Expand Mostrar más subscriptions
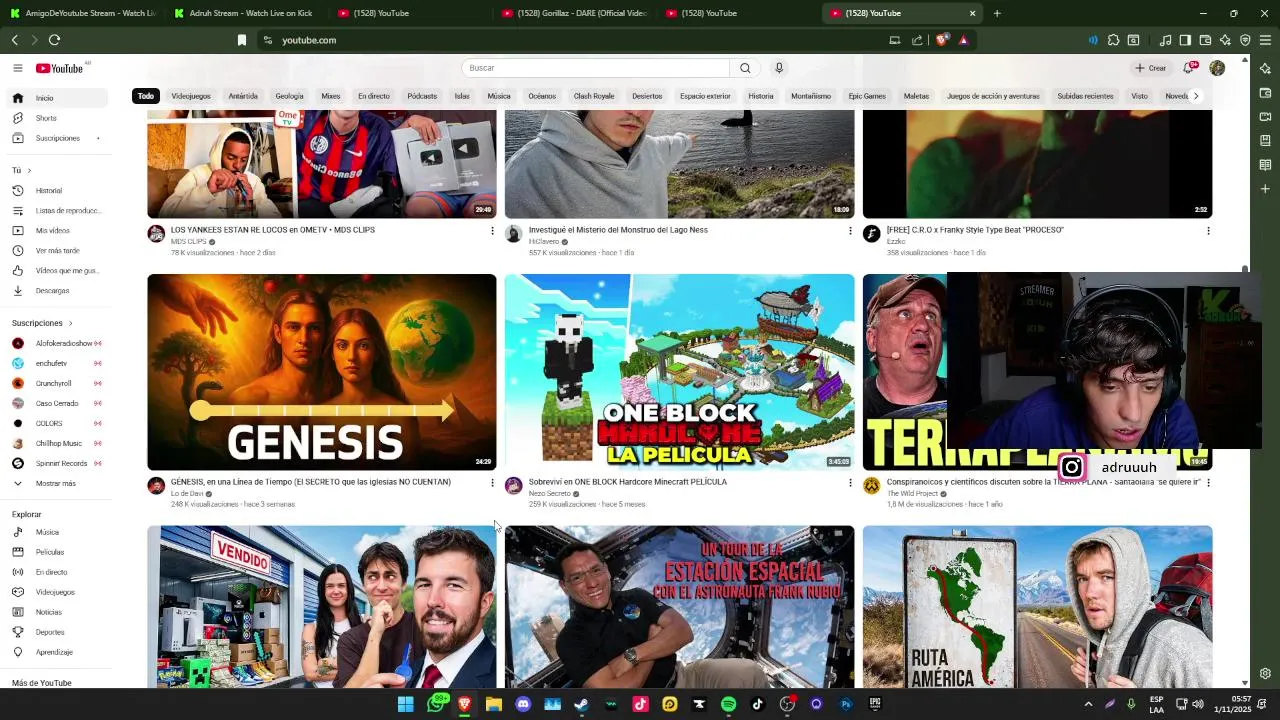The image size is (1280, 720). 58,483
